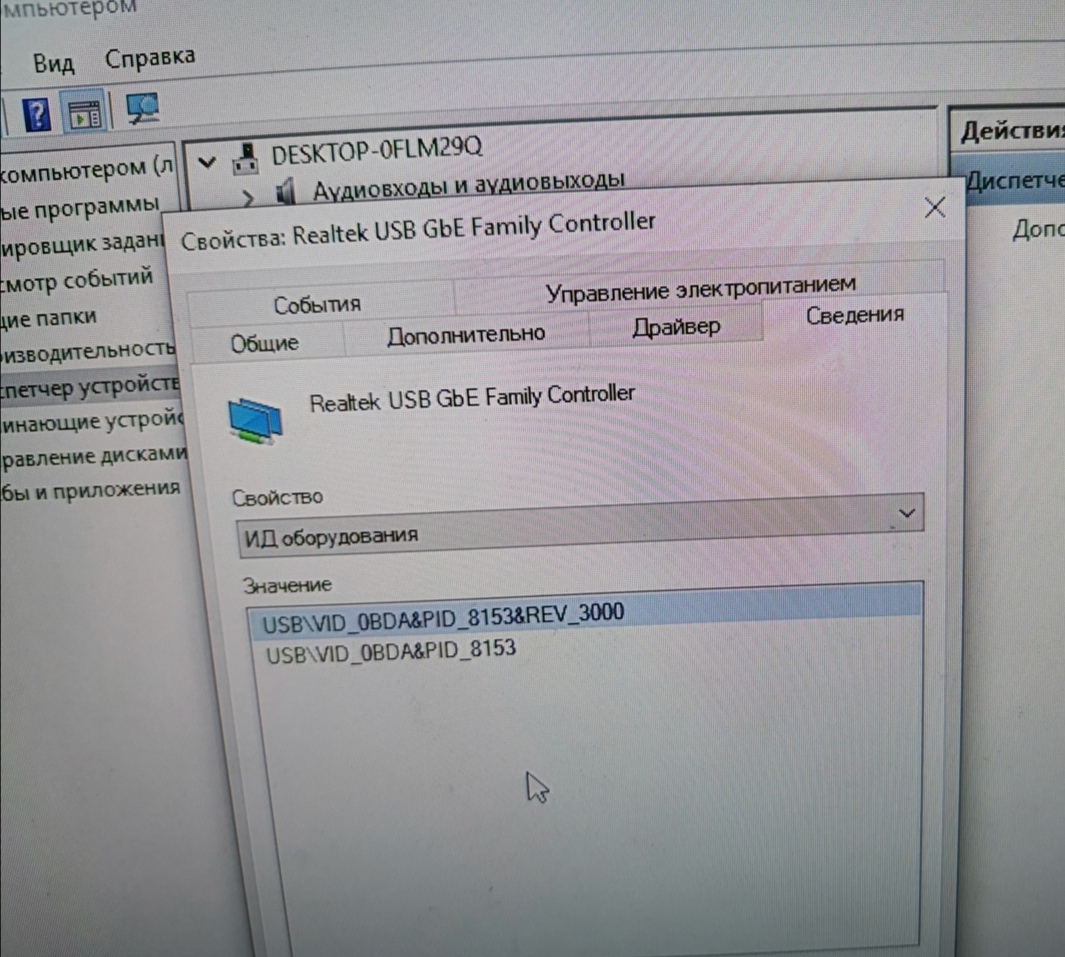
Task: Click the Realtek network adapter icon in dialog
Action: [x=255, y=420]
